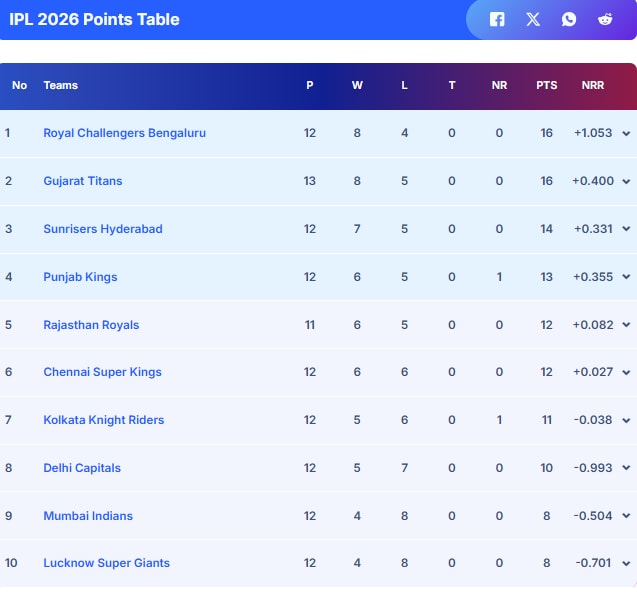Expand Gujarat Titans row chevron

(x=626, y=181)
